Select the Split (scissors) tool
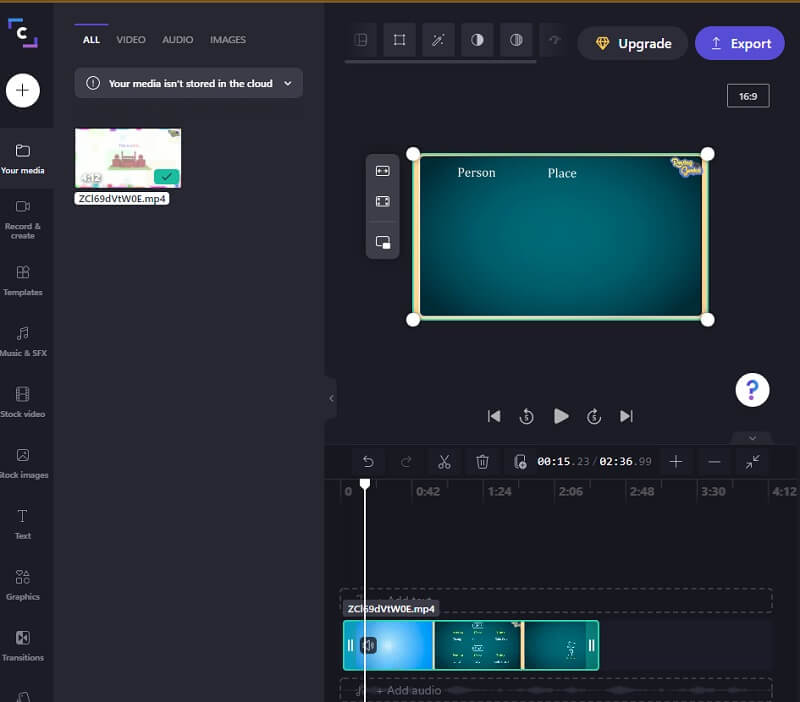Screen dimensions: 800x702 (x=444, y=461)
